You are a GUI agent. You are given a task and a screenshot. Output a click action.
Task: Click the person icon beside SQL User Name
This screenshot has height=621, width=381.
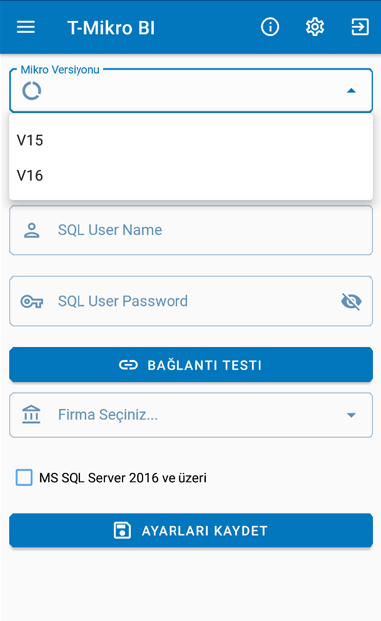[32, 230]
